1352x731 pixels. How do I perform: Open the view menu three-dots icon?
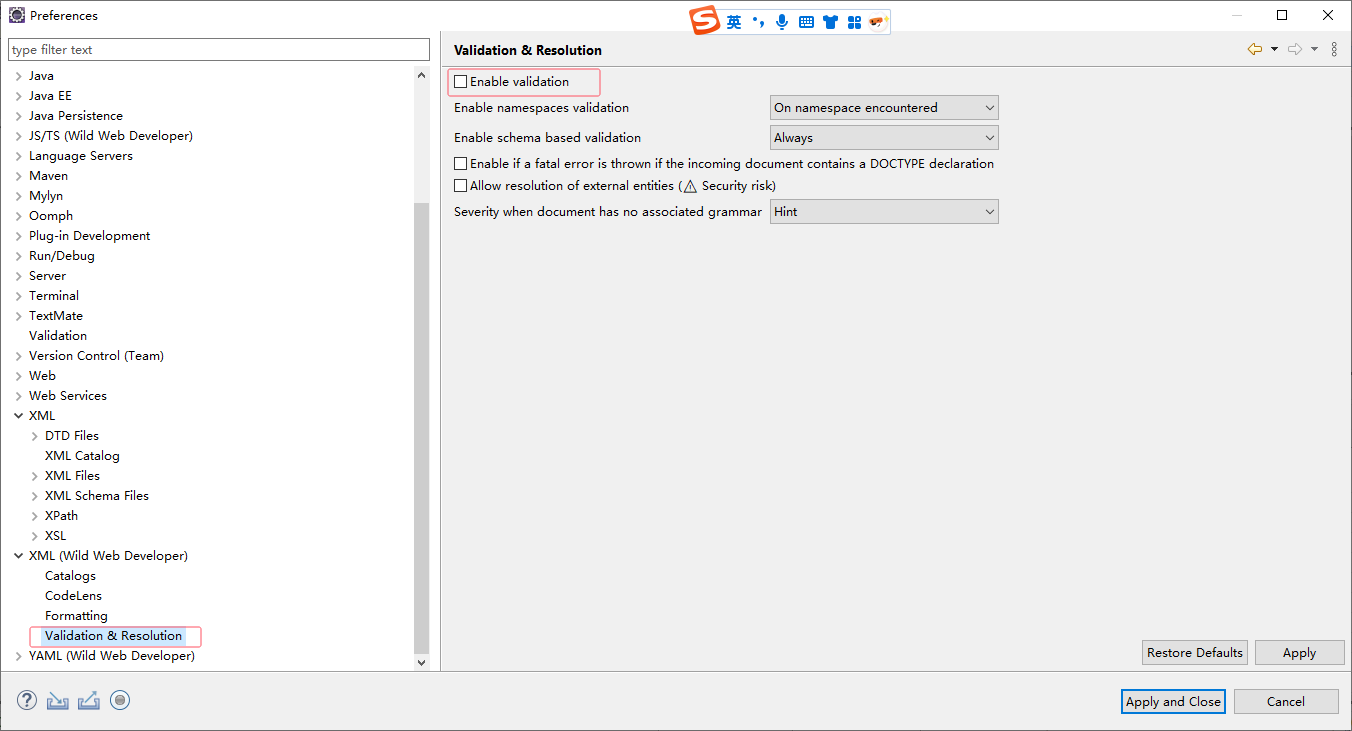[1334, 49]
